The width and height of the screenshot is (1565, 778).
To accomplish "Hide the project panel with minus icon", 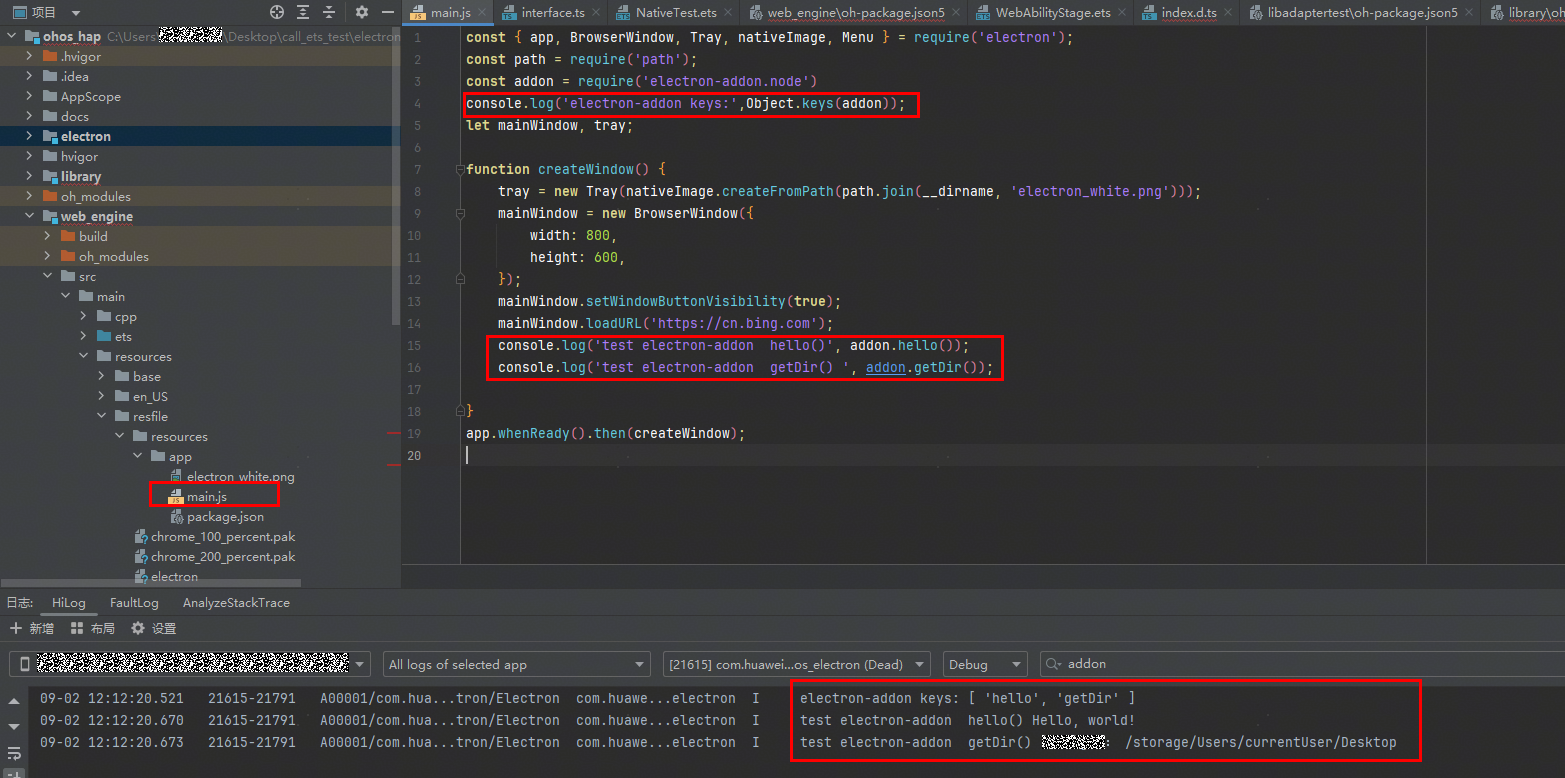I will (389, 12).
